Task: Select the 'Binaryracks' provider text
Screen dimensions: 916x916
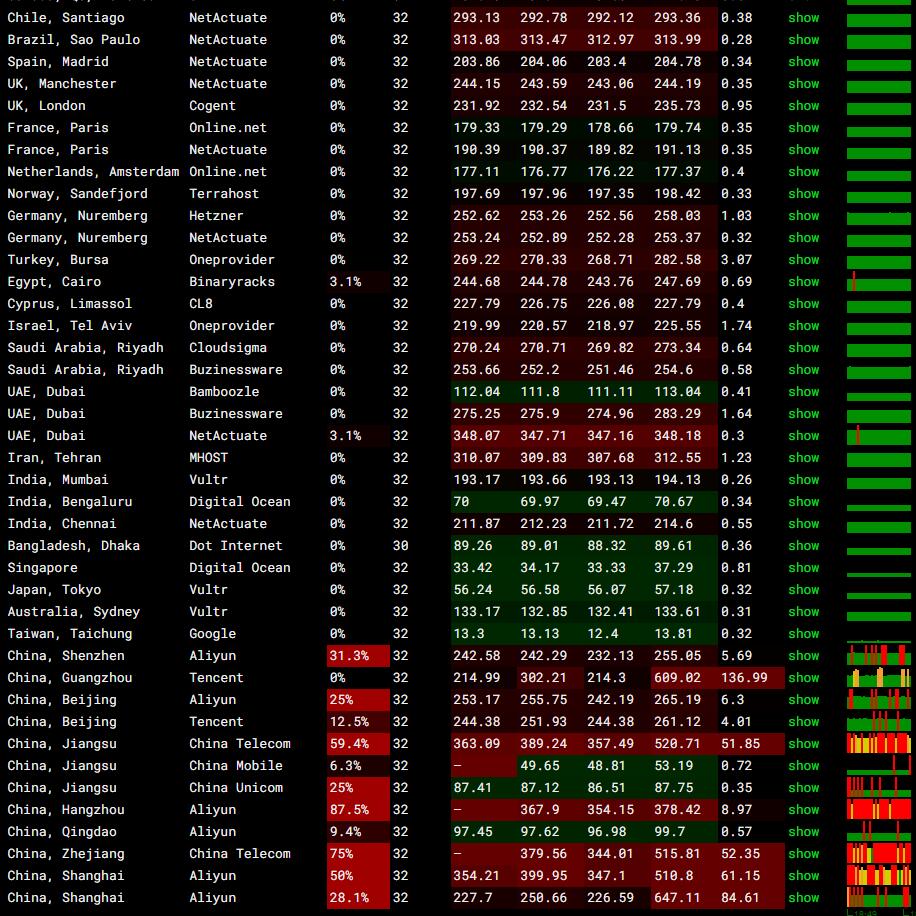Action: 231,282
